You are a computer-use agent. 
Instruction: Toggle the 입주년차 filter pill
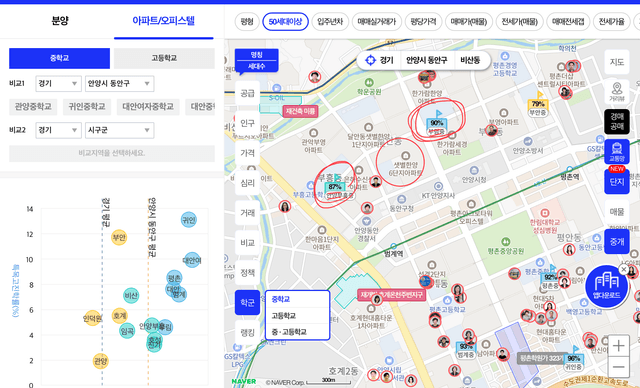click(x=330, y=22)
